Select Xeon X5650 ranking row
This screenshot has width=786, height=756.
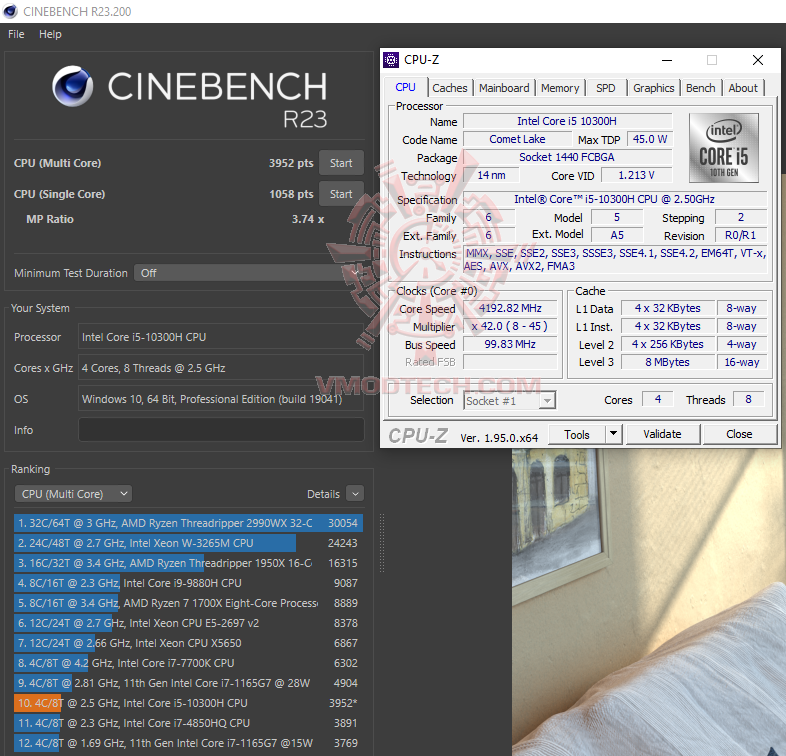tap(188, 643)
